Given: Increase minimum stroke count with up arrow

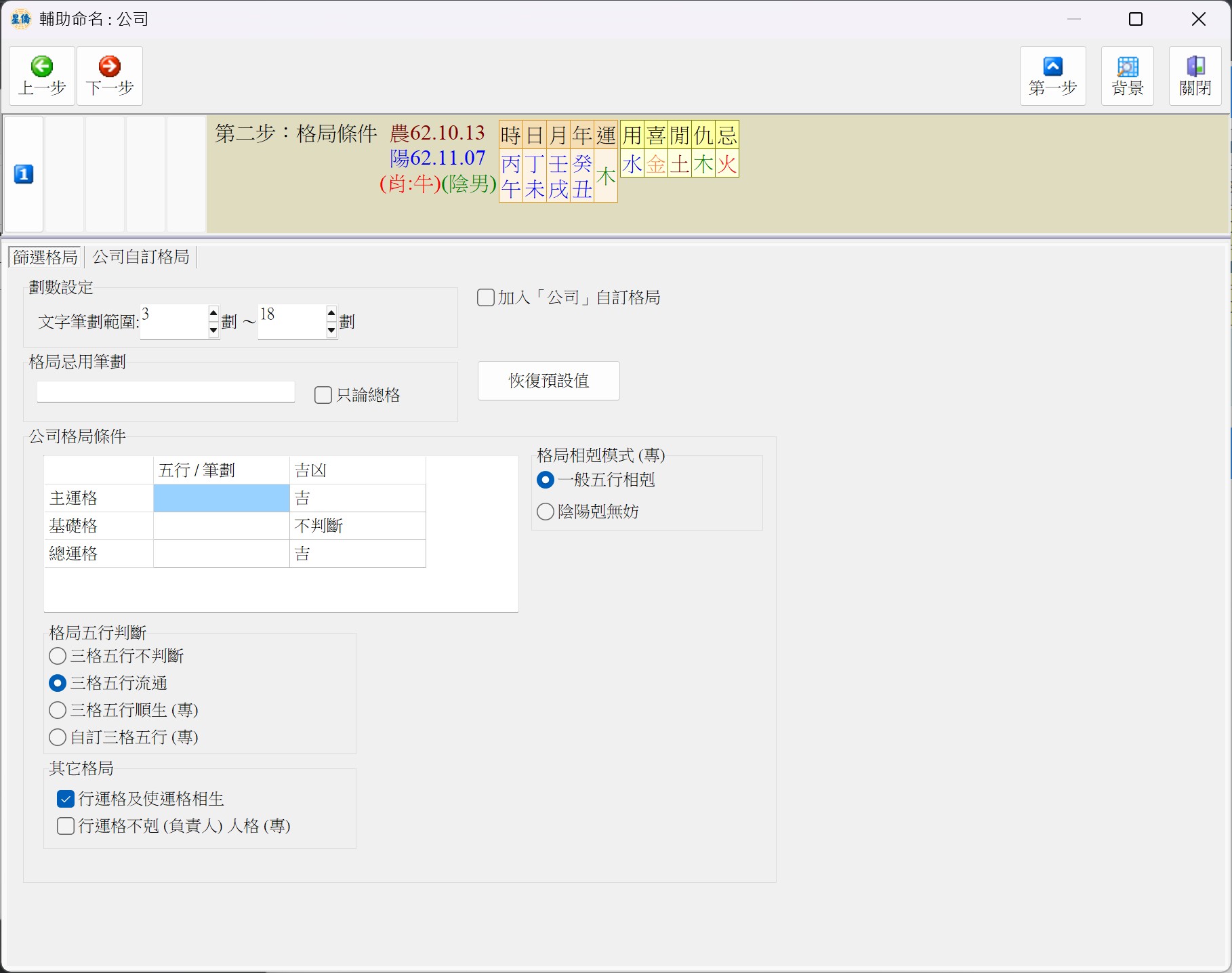Looking at the screenshot, I should pyautogui.click(x=213, y=313).
